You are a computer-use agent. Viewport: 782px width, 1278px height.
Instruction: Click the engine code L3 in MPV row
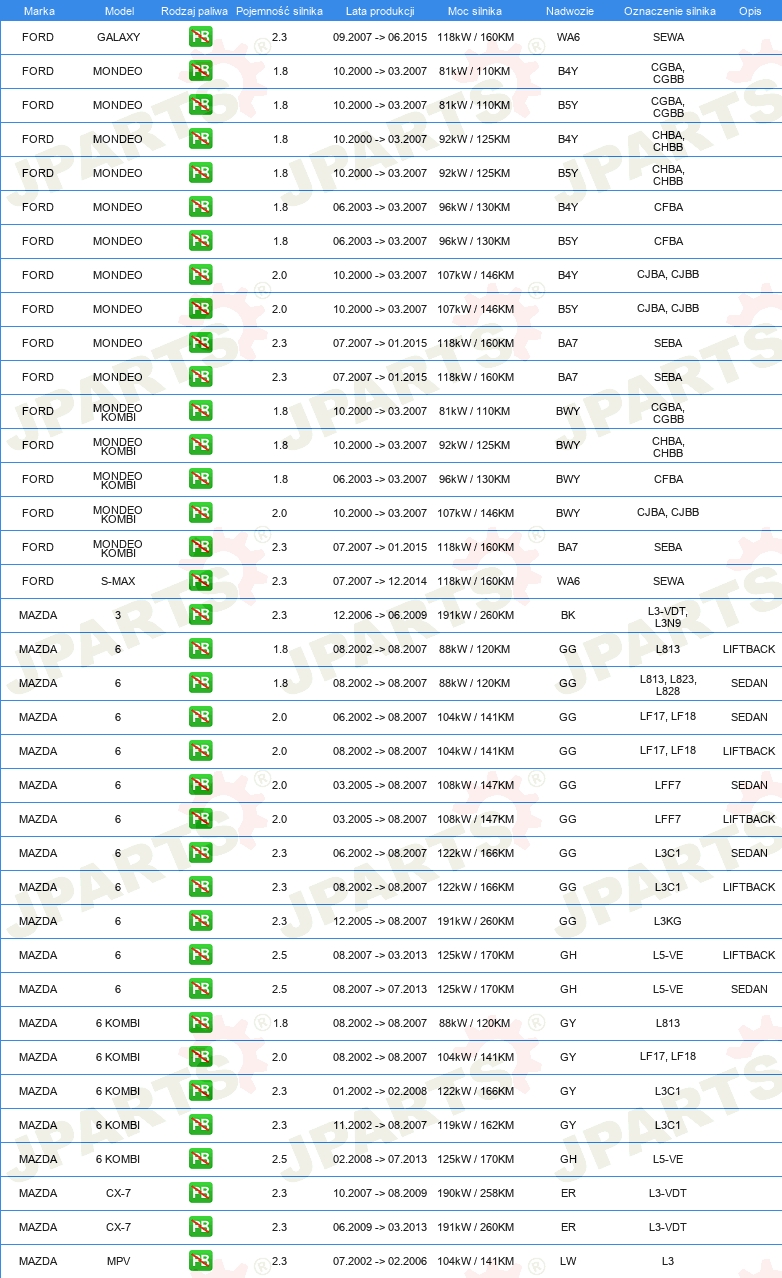click(668, 1261)
